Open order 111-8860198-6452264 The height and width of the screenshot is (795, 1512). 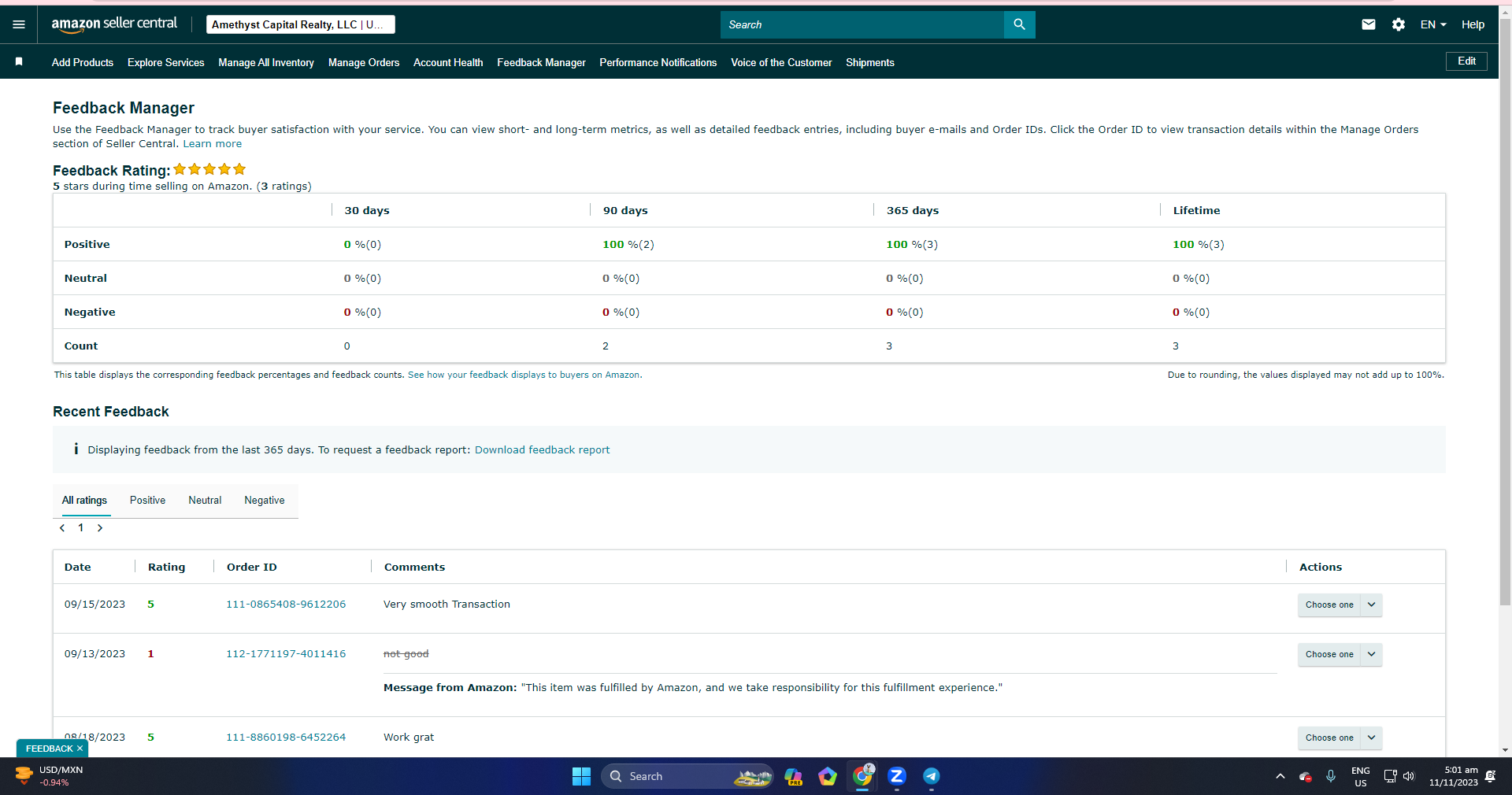point(286,738)
